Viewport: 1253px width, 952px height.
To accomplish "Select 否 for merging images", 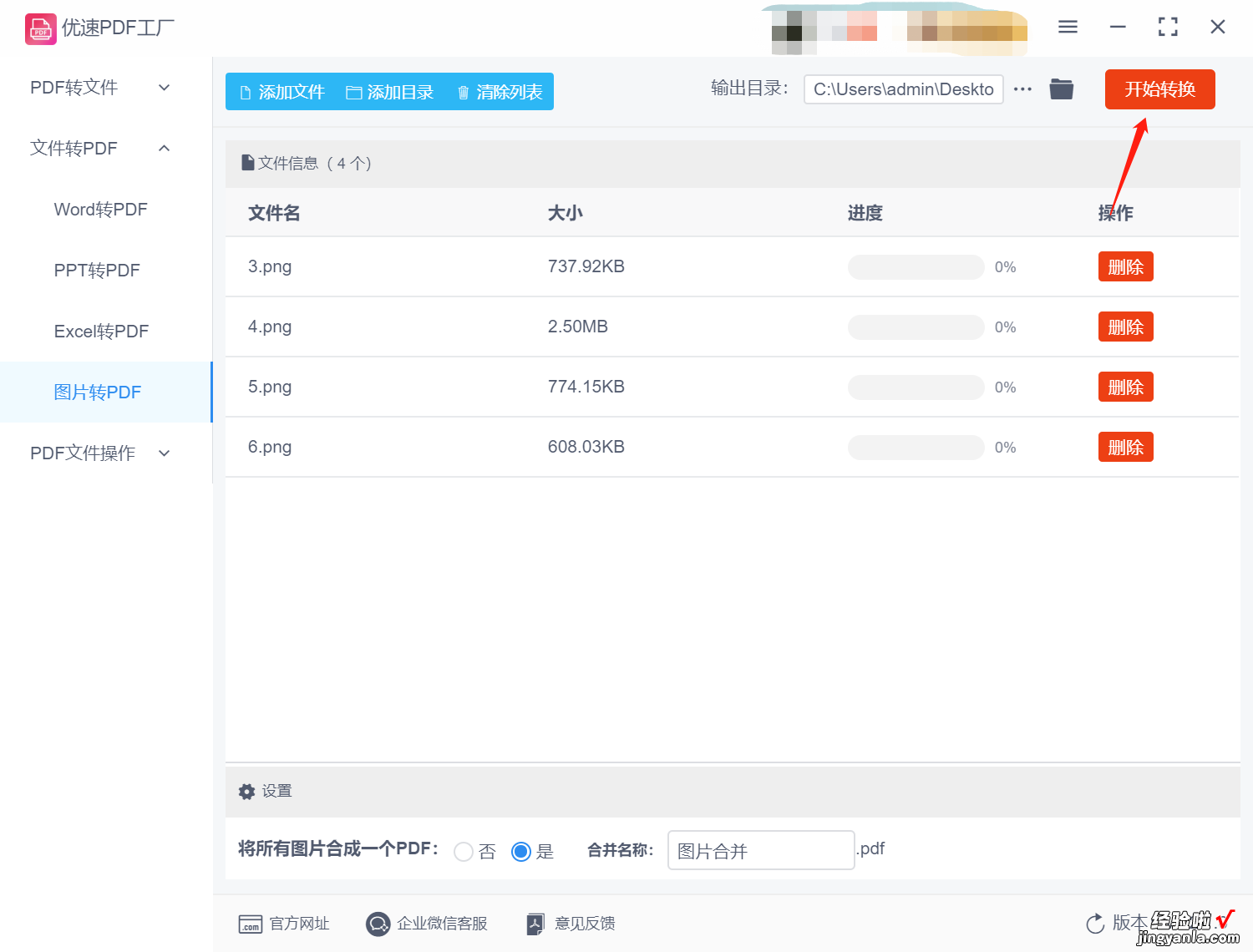I will click(464, 852).
